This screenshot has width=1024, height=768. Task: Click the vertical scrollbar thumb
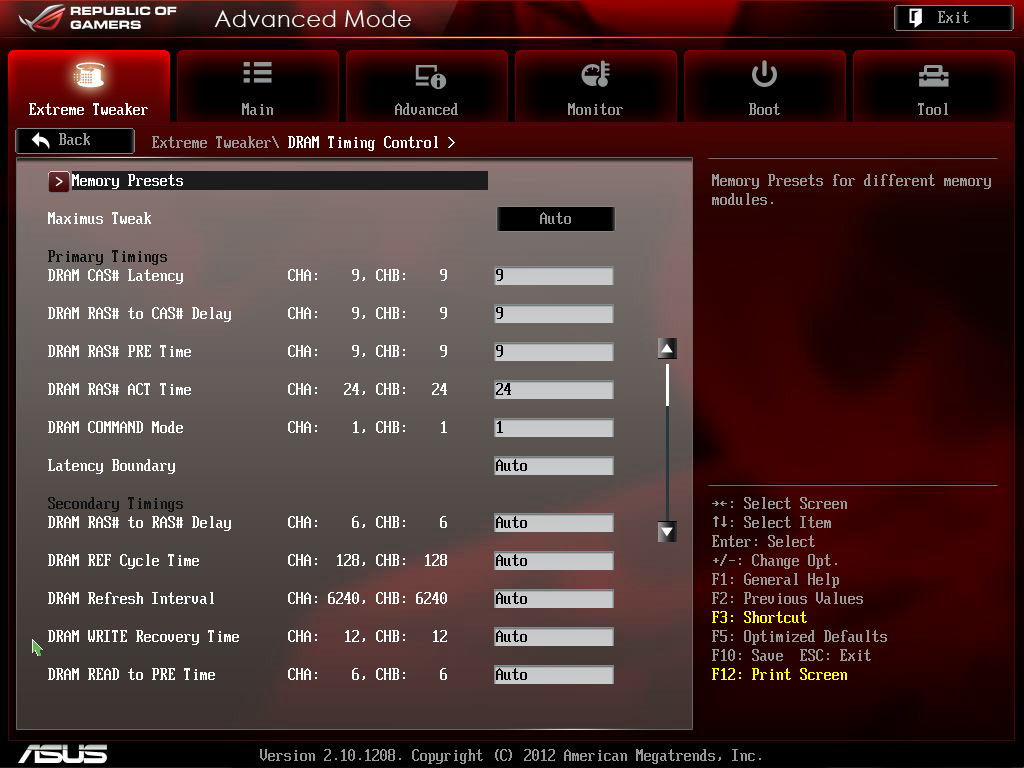click(667, 385)
